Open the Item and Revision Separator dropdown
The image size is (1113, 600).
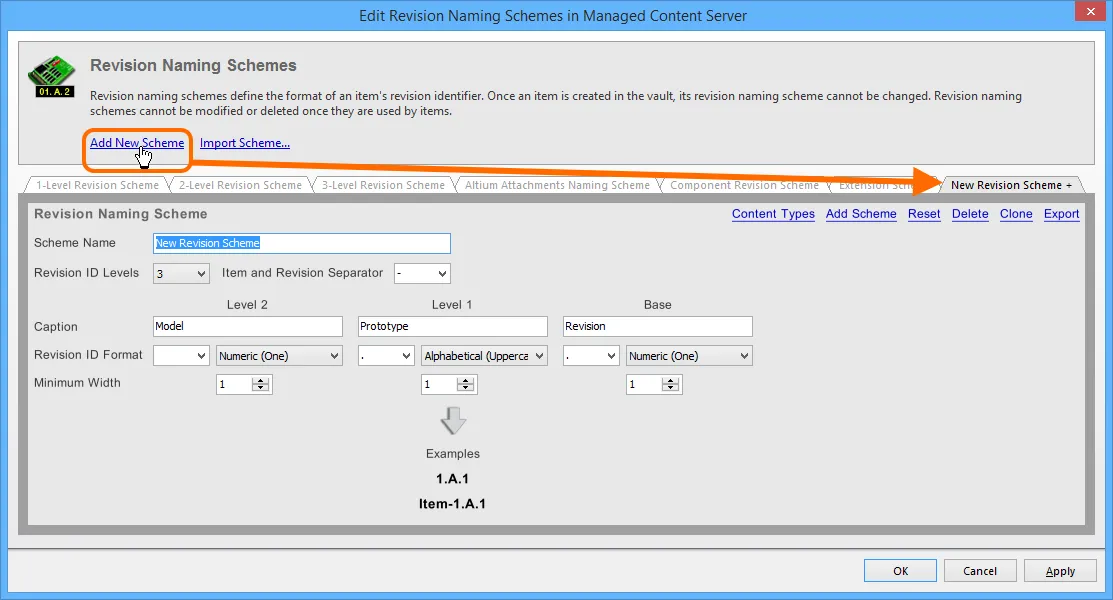pyautogui.click(x=422, y=273)
